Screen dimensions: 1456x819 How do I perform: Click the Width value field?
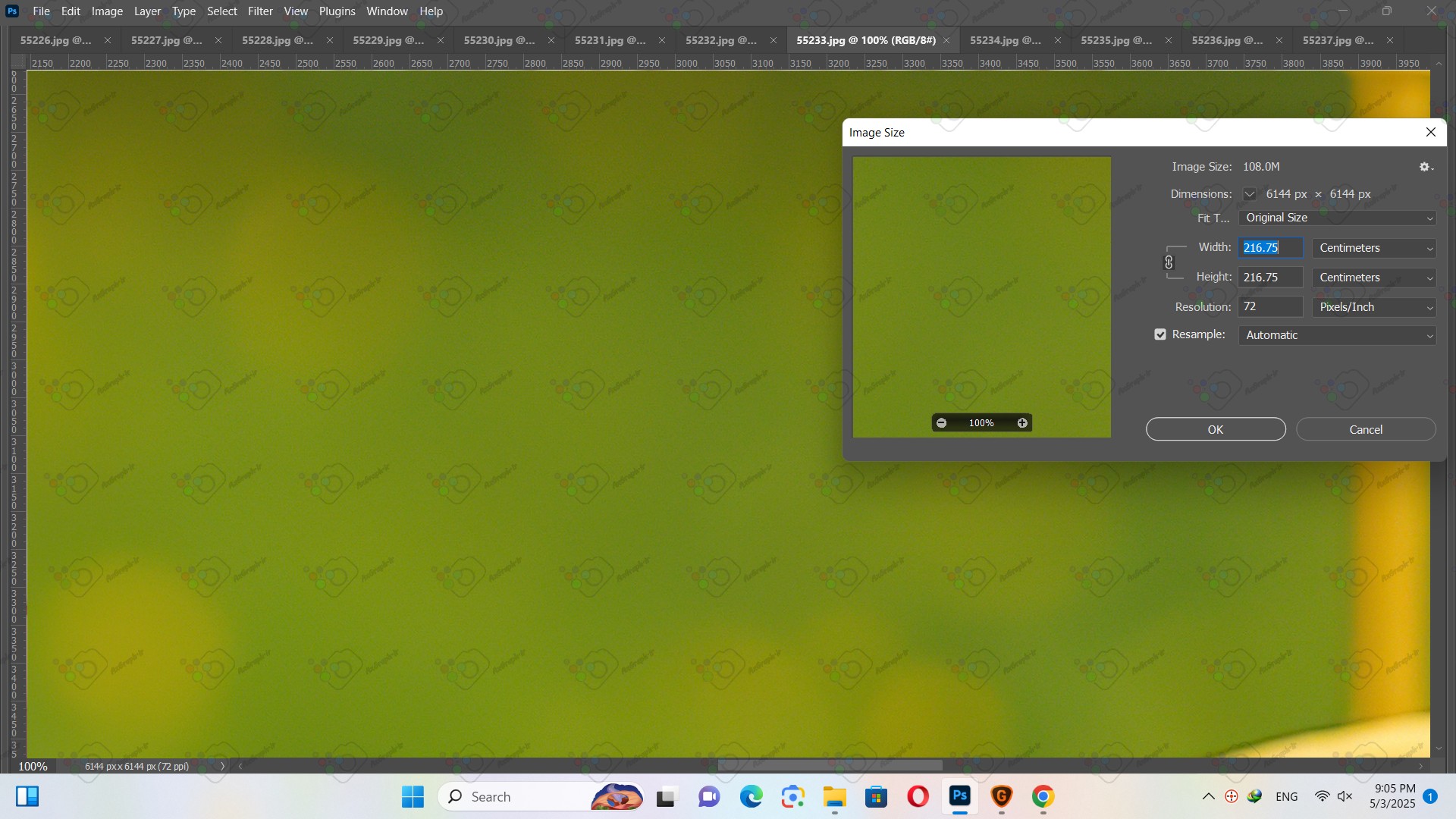1270,248
